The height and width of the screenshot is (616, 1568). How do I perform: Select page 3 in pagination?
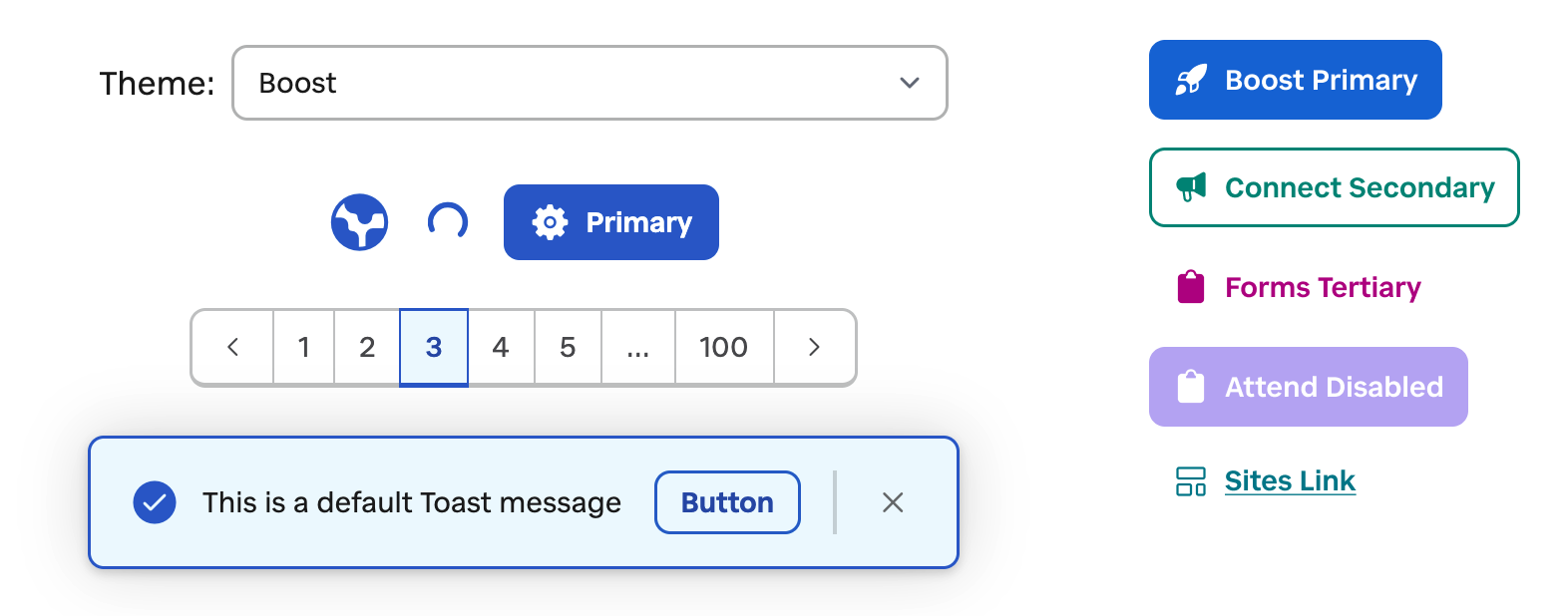click(434, 347)
